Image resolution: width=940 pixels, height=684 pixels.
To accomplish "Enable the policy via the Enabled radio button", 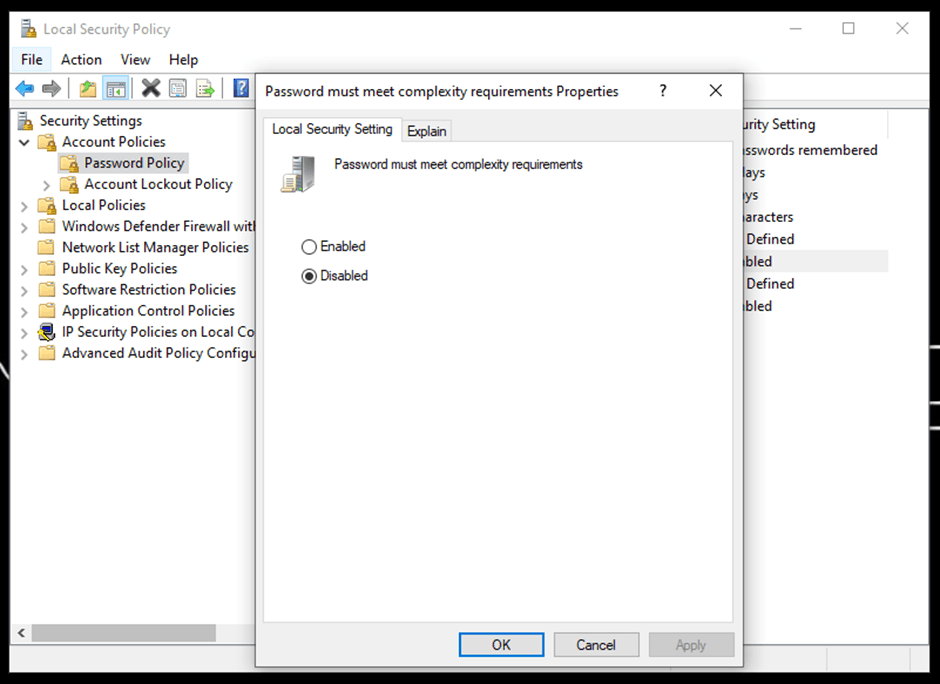I will tap(310, 246).
